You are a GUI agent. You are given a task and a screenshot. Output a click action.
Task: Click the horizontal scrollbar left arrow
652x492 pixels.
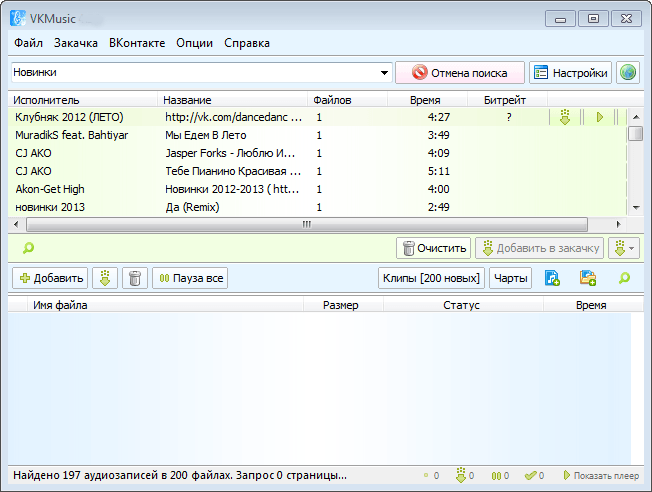16,225
